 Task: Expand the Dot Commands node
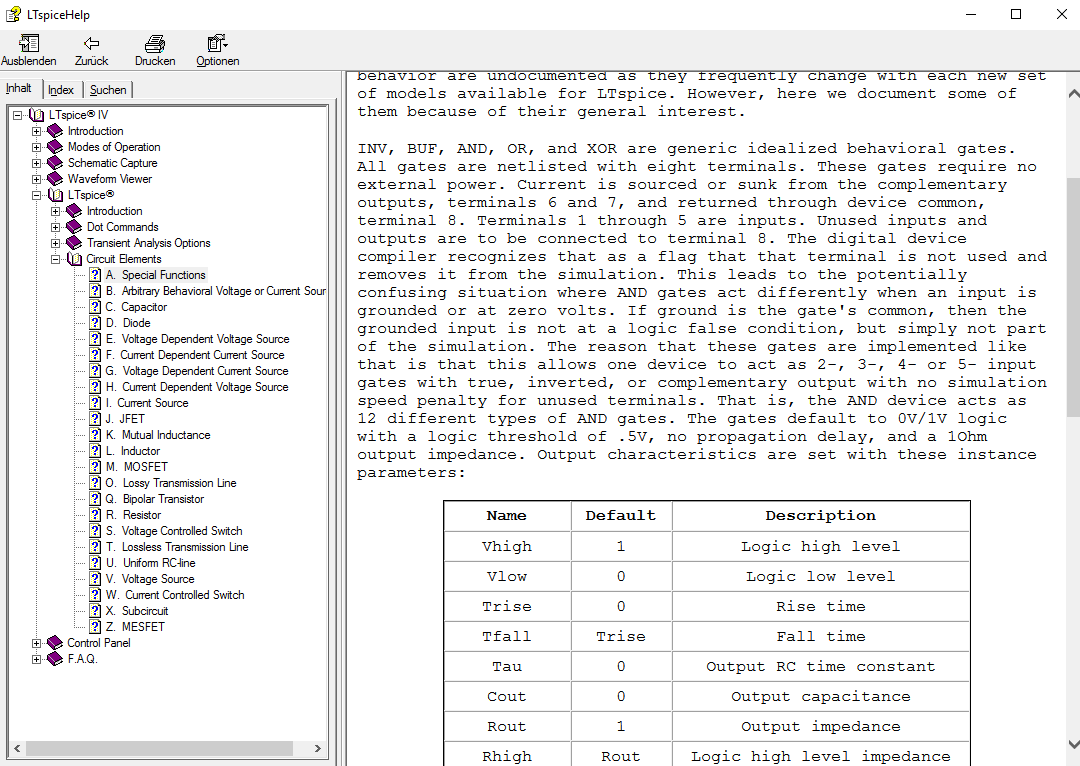click(56, 227)
